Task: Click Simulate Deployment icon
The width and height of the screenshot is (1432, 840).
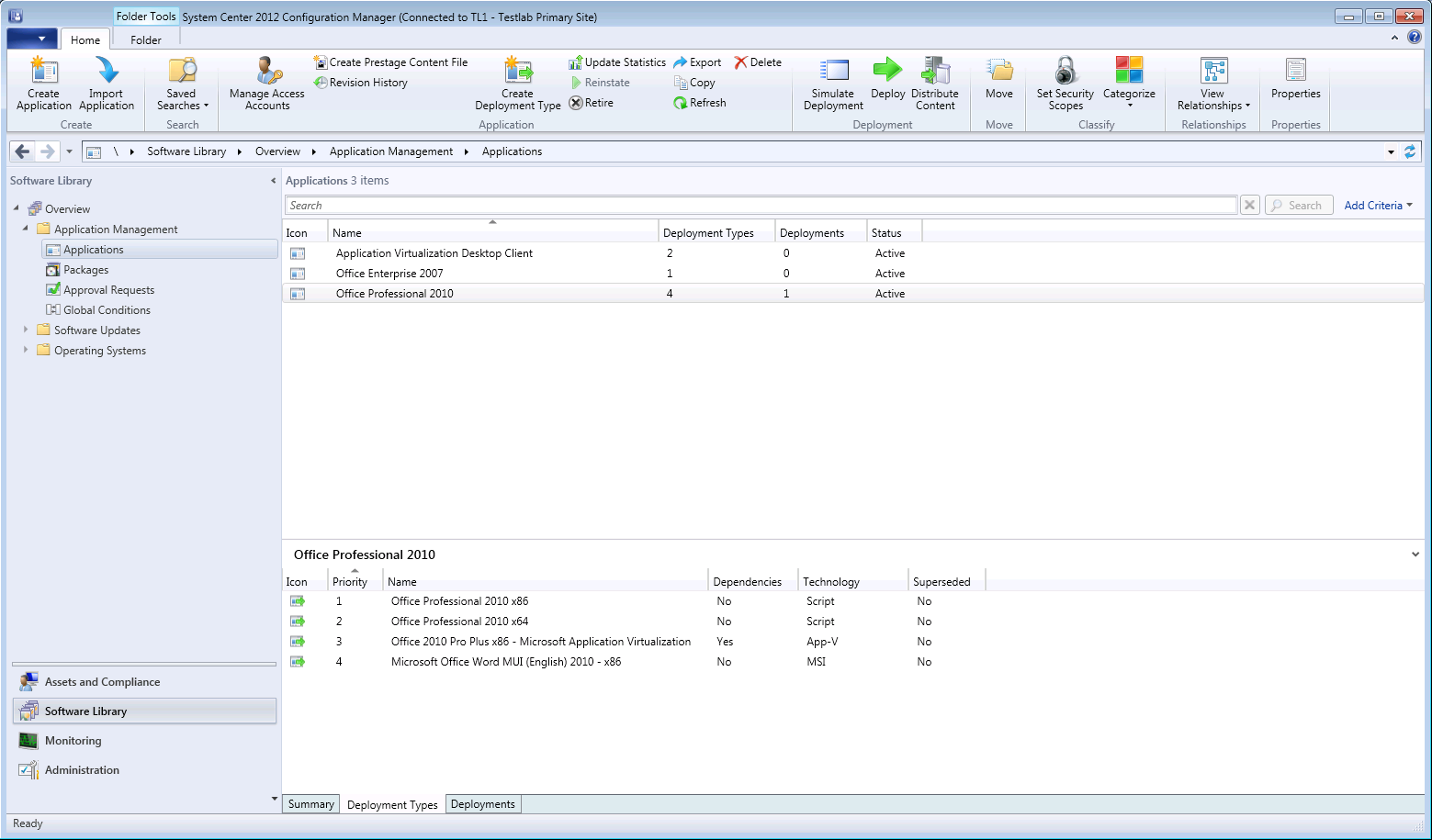Action: pos(833,84)
